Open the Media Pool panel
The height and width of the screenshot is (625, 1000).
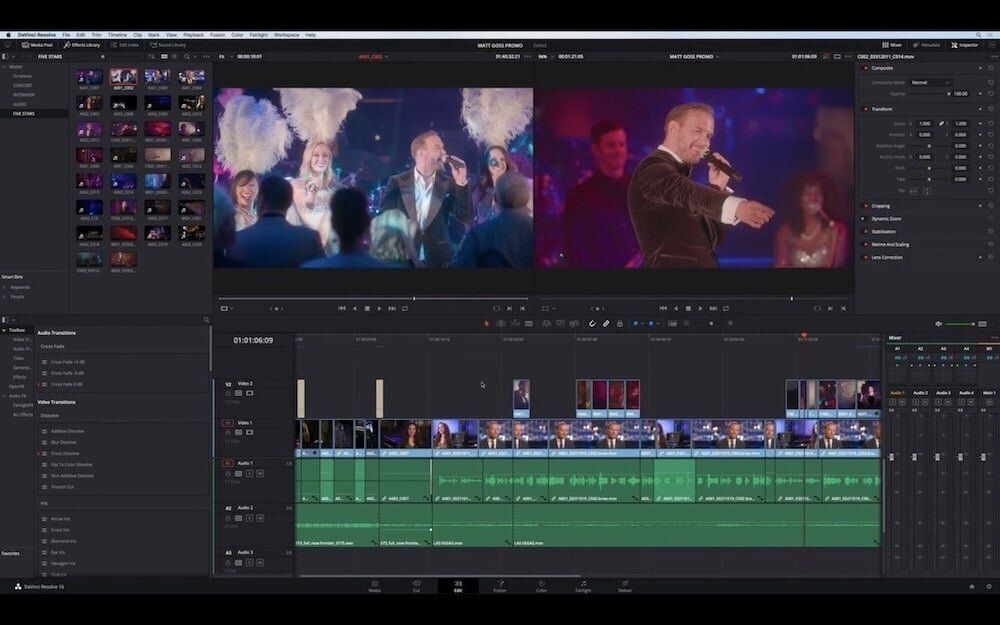tap(37, 45)
